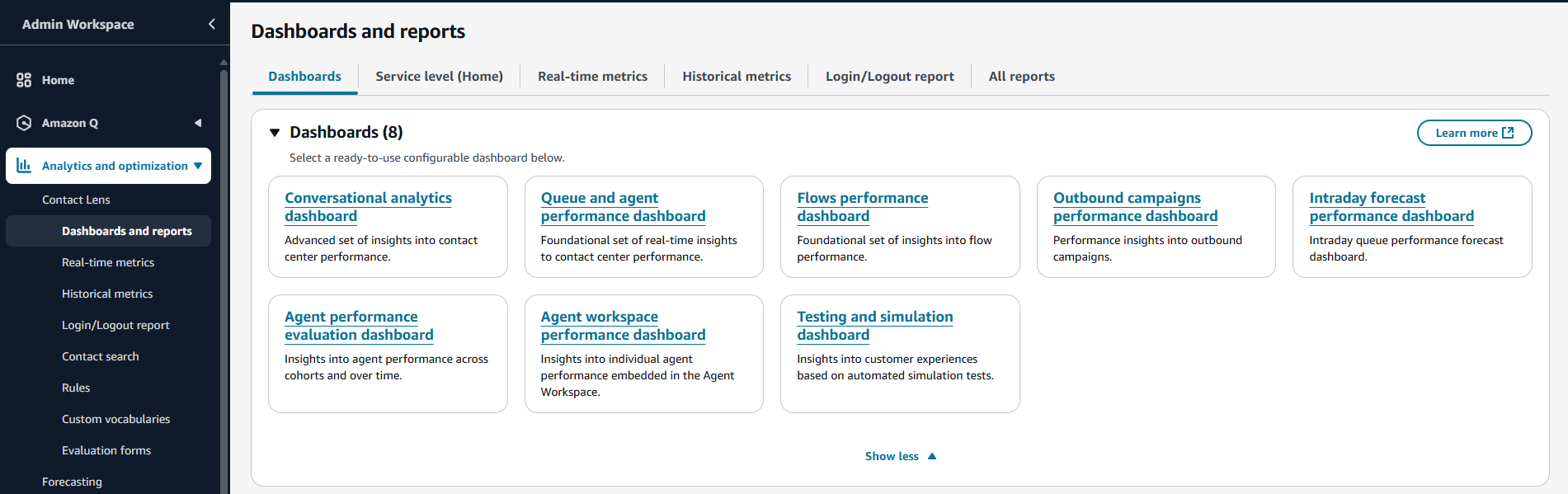This screenshot has width=1568, height=494.
Task: Click the Amazon Q hexagon icon
Action: coord(24,123)
